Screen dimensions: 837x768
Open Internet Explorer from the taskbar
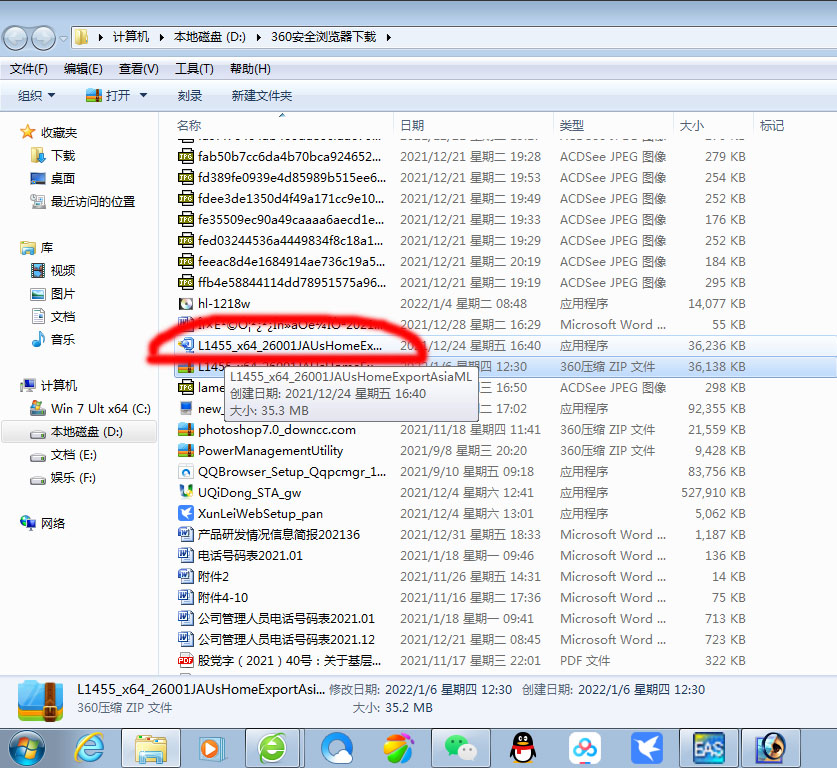pos(89,748)
